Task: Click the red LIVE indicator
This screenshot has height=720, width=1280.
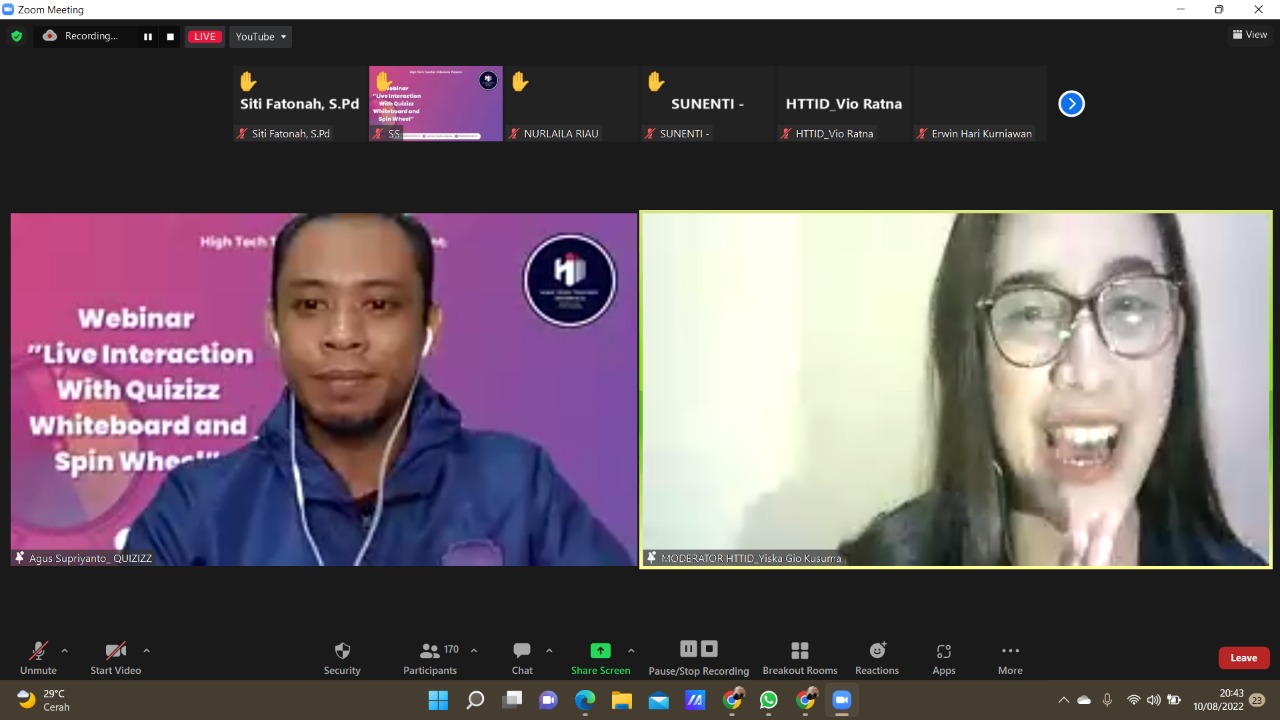Action: click(205, 37)
